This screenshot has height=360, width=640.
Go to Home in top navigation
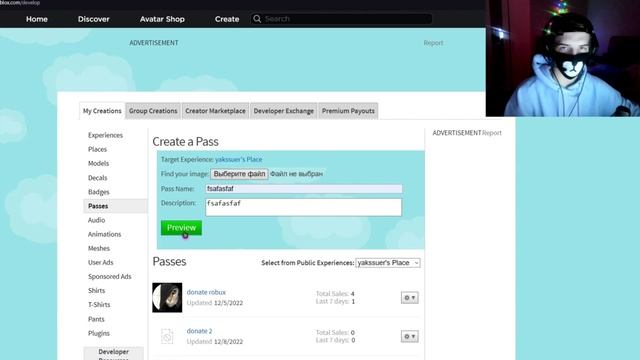[37, 19]
